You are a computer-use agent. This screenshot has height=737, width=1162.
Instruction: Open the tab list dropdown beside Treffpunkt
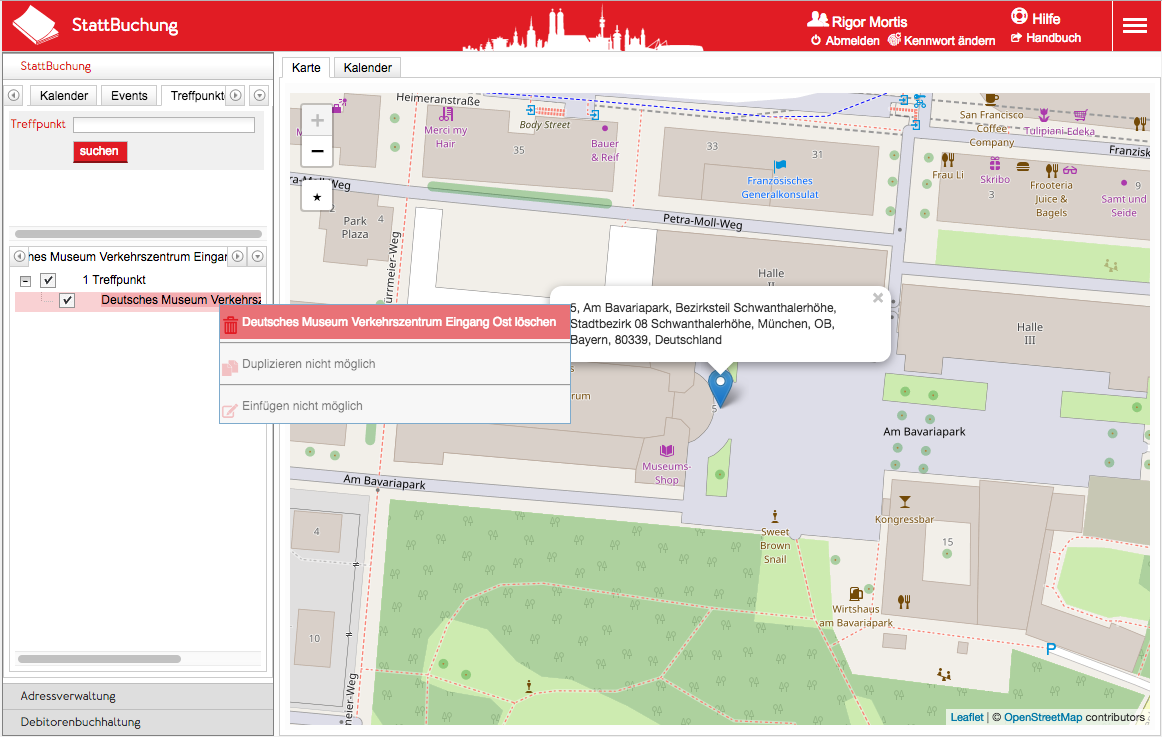pyautogui.click(x=259, y=96)
